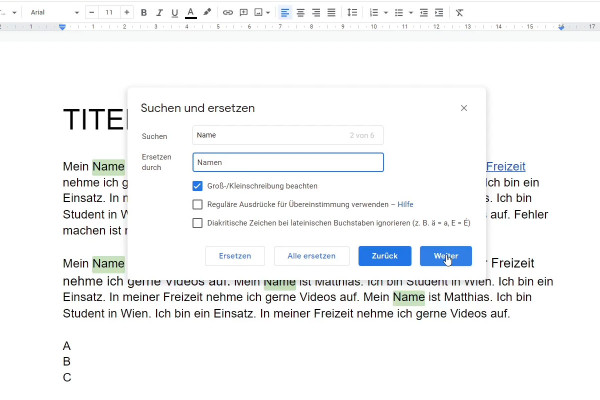Click the font size field showing 11
The image size is (600, 400).
[109, 13]
